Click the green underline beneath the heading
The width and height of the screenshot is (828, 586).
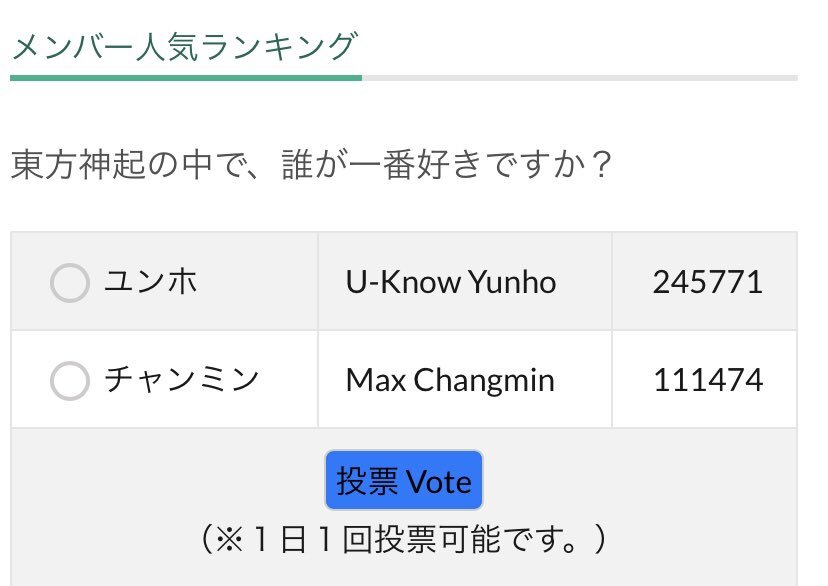[x=186, y=78]
